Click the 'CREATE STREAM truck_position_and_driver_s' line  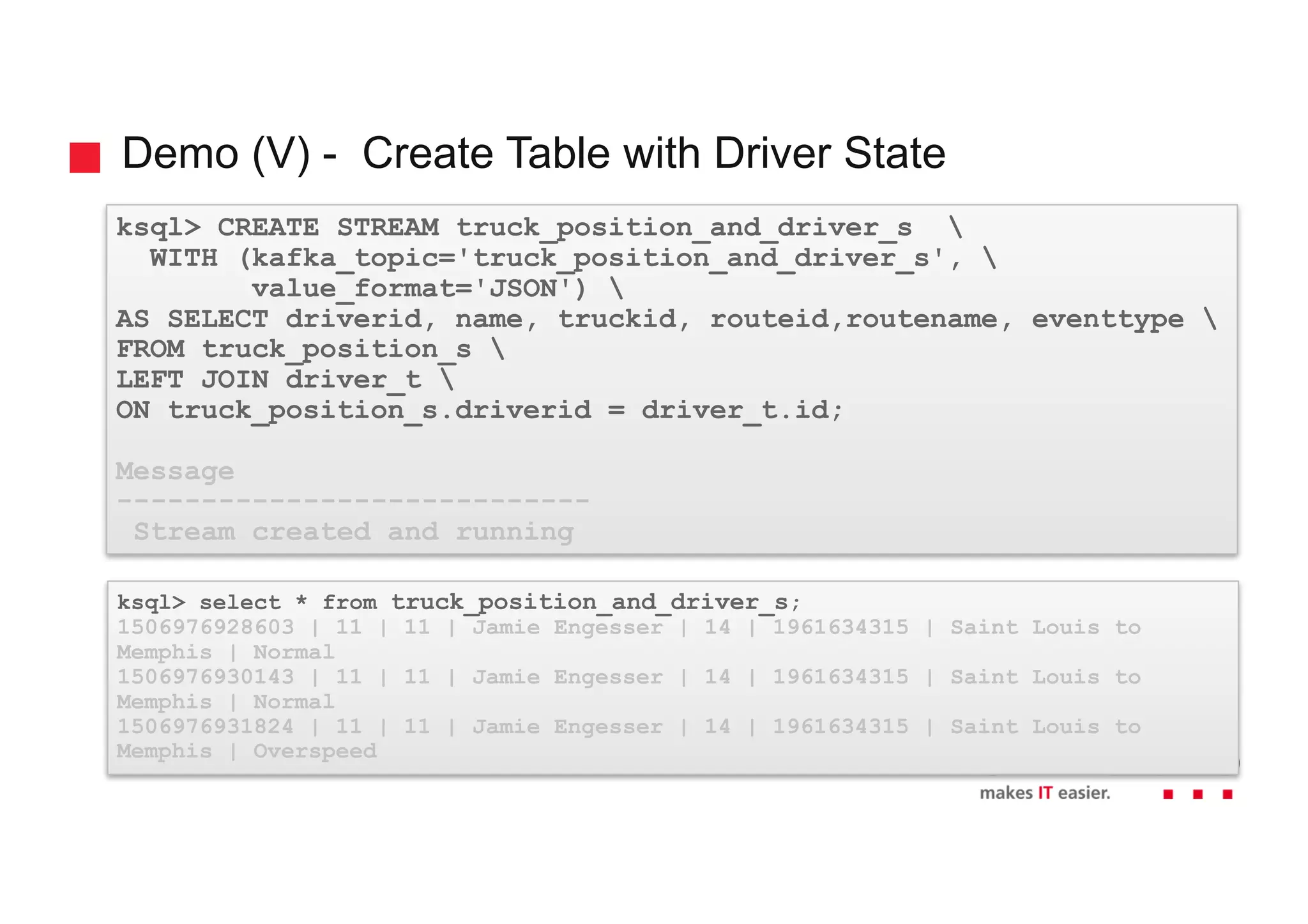click(539, 228)
